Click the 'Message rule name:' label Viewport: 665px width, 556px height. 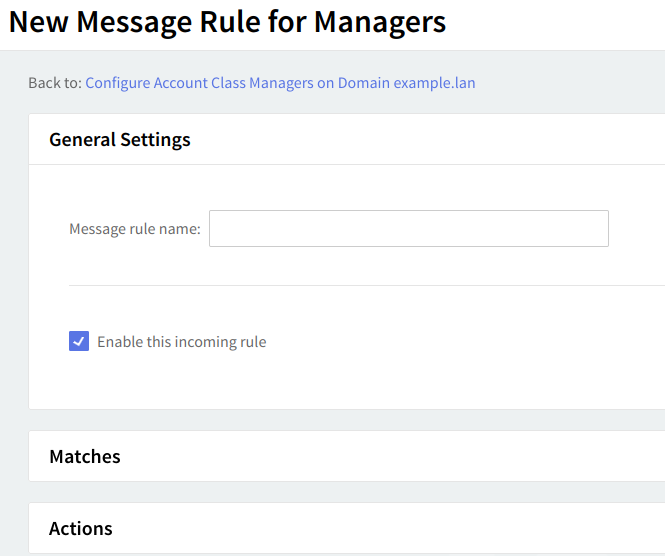click(135, 229)
